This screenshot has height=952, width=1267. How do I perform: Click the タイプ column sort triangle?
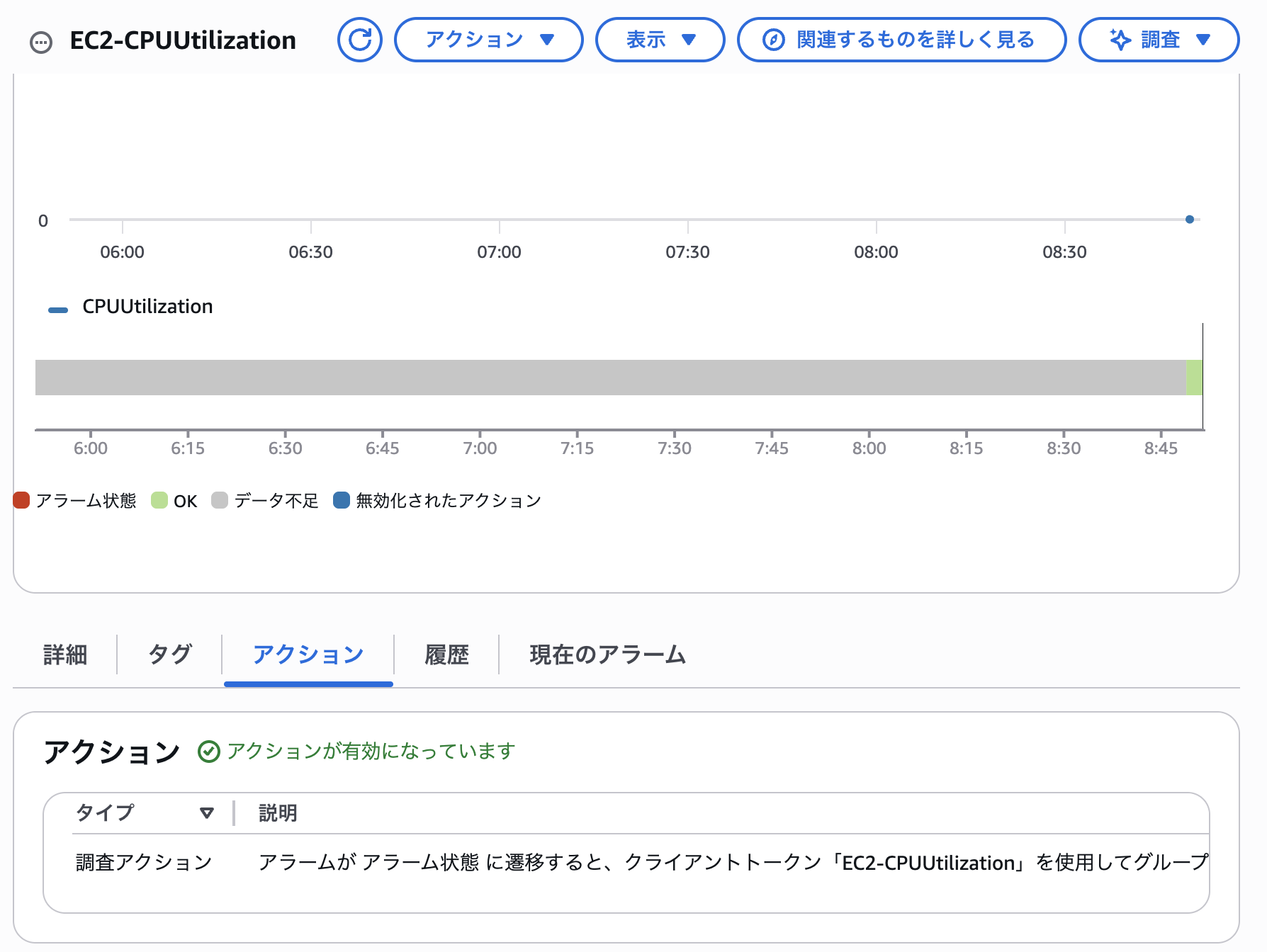click(x=207, y=812)
